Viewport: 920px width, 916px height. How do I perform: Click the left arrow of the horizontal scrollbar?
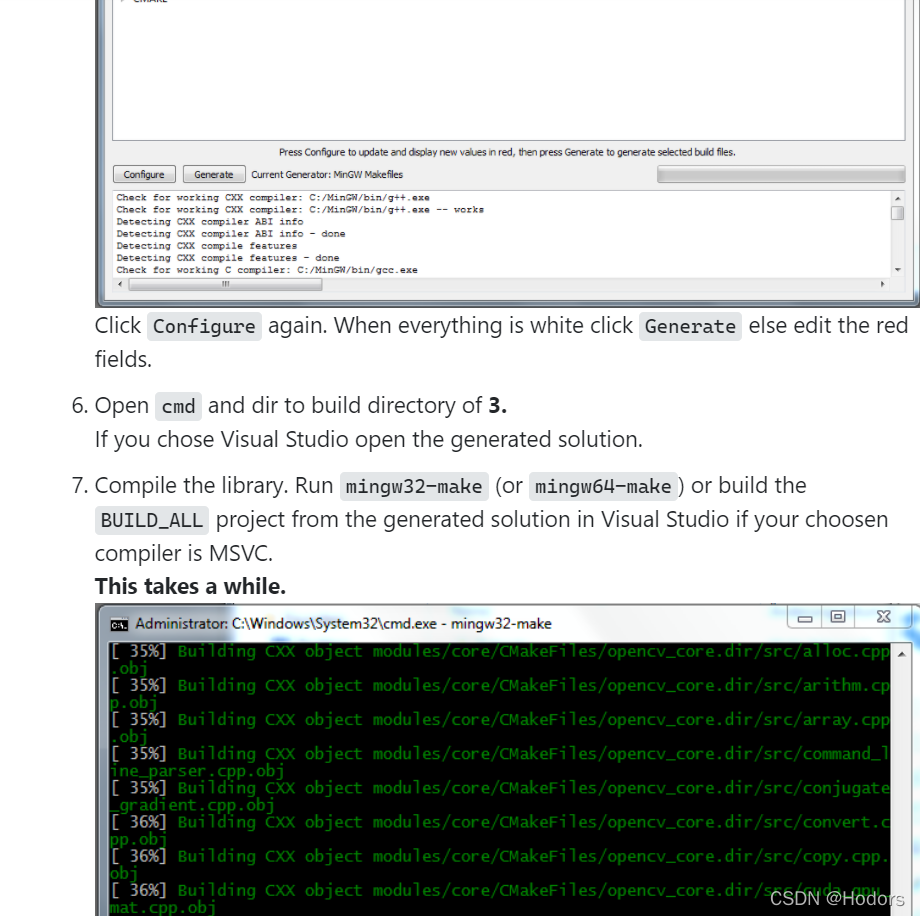[x=118, y=284]
